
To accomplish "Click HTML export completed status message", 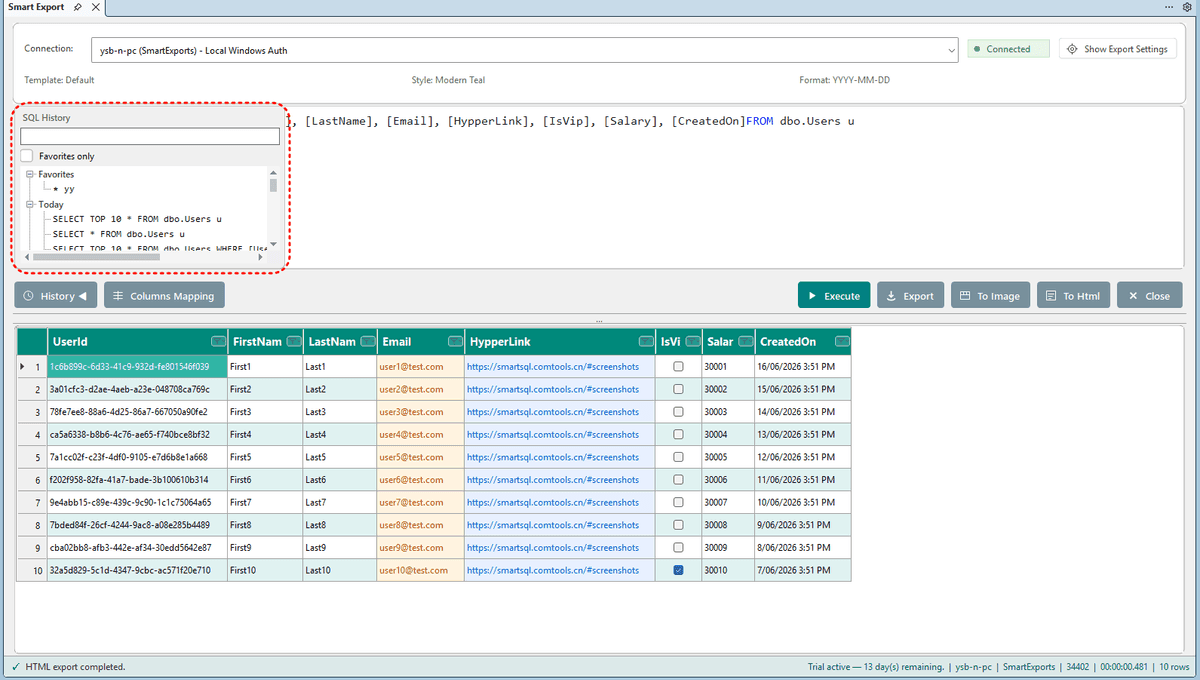I will tap(74, 666).
